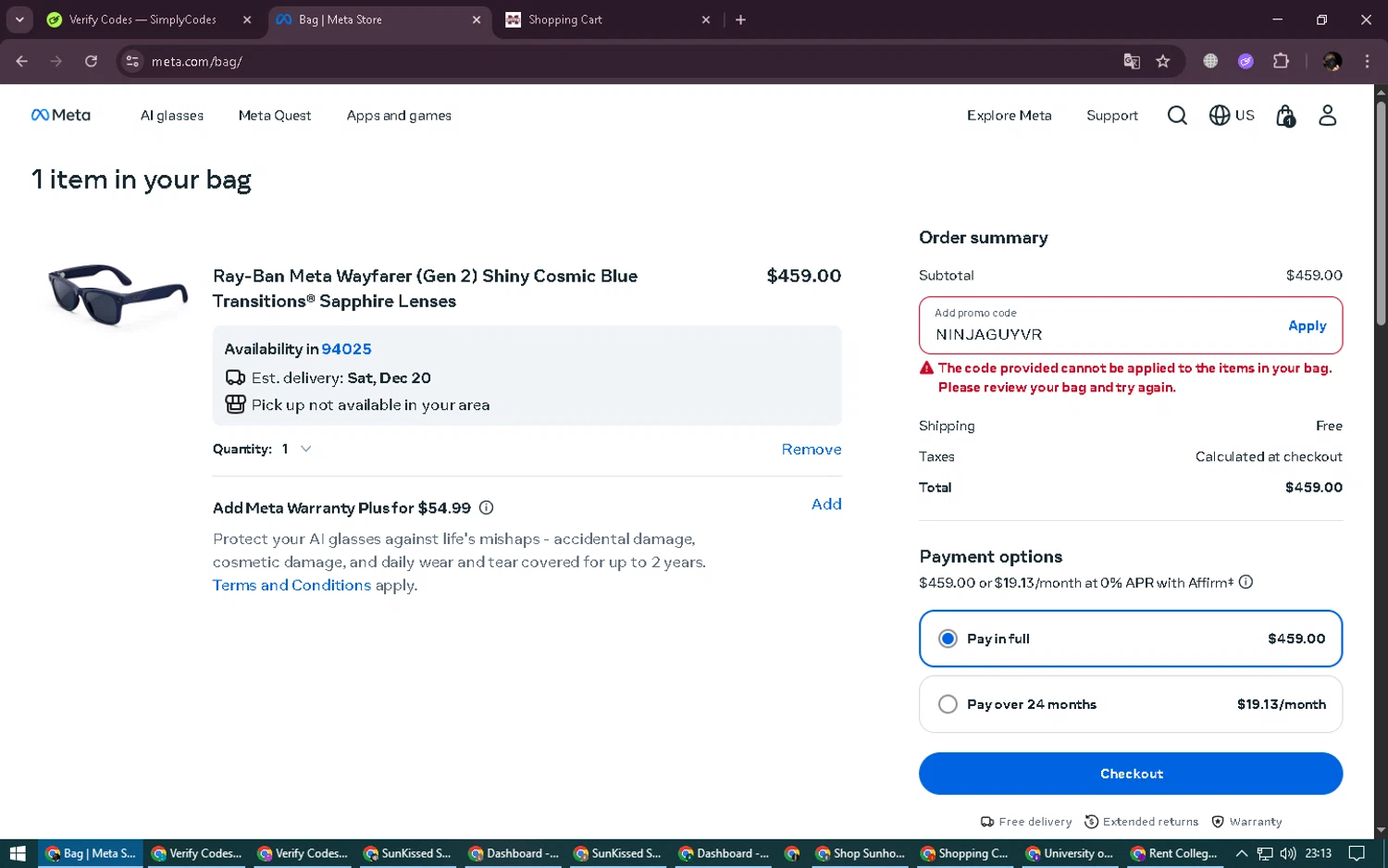The image size is (1388, 868).
Task: Open the Chrome three-dot menu
Action: pyautogui.click(x=1367, y=61)
